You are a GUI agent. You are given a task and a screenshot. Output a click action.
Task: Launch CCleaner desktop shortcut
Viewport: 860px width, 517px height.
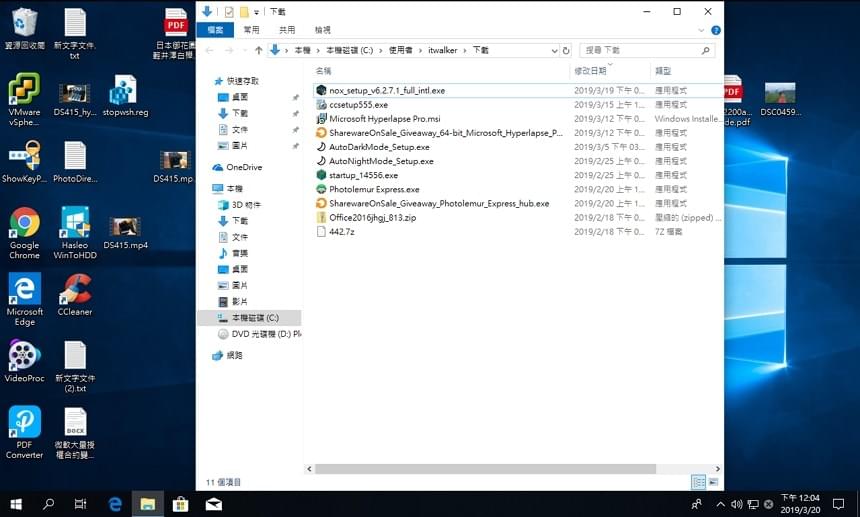75,295
